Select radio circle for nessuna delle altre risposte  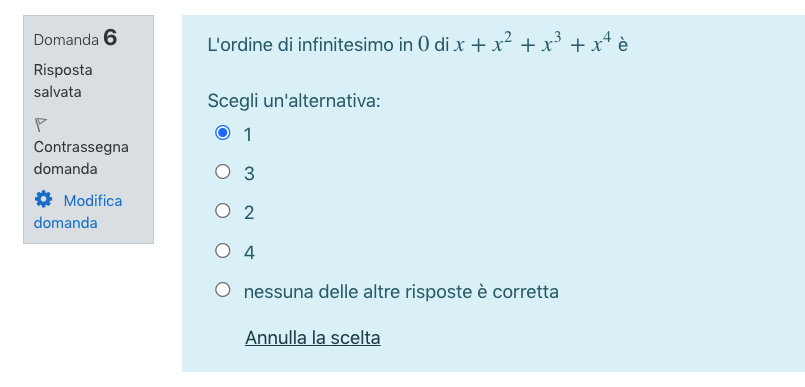222,289
